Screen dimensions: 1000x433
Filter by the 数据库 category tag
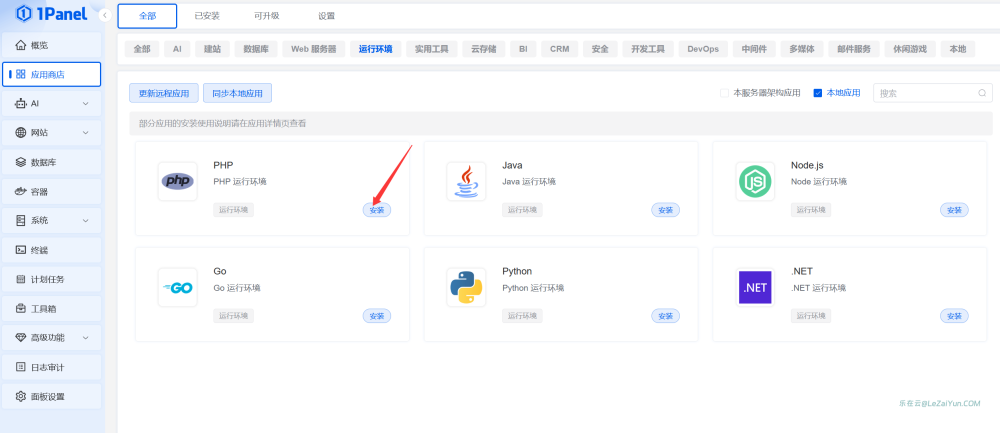pos(256,49)
